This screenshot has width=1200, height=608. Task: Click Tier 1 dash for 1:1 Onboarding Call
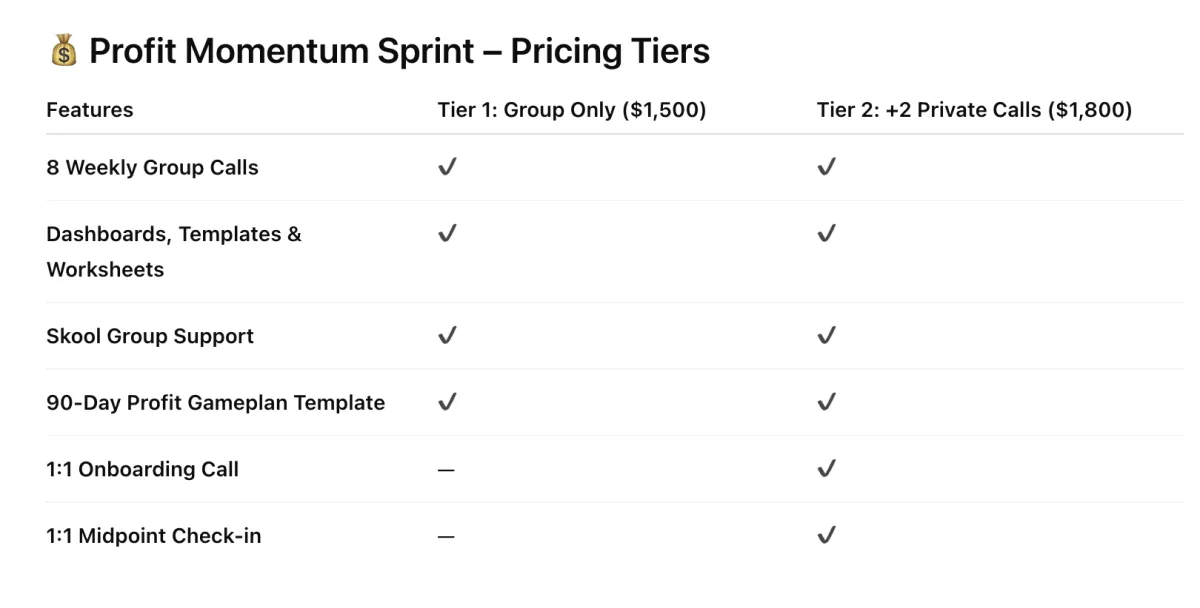446,470
